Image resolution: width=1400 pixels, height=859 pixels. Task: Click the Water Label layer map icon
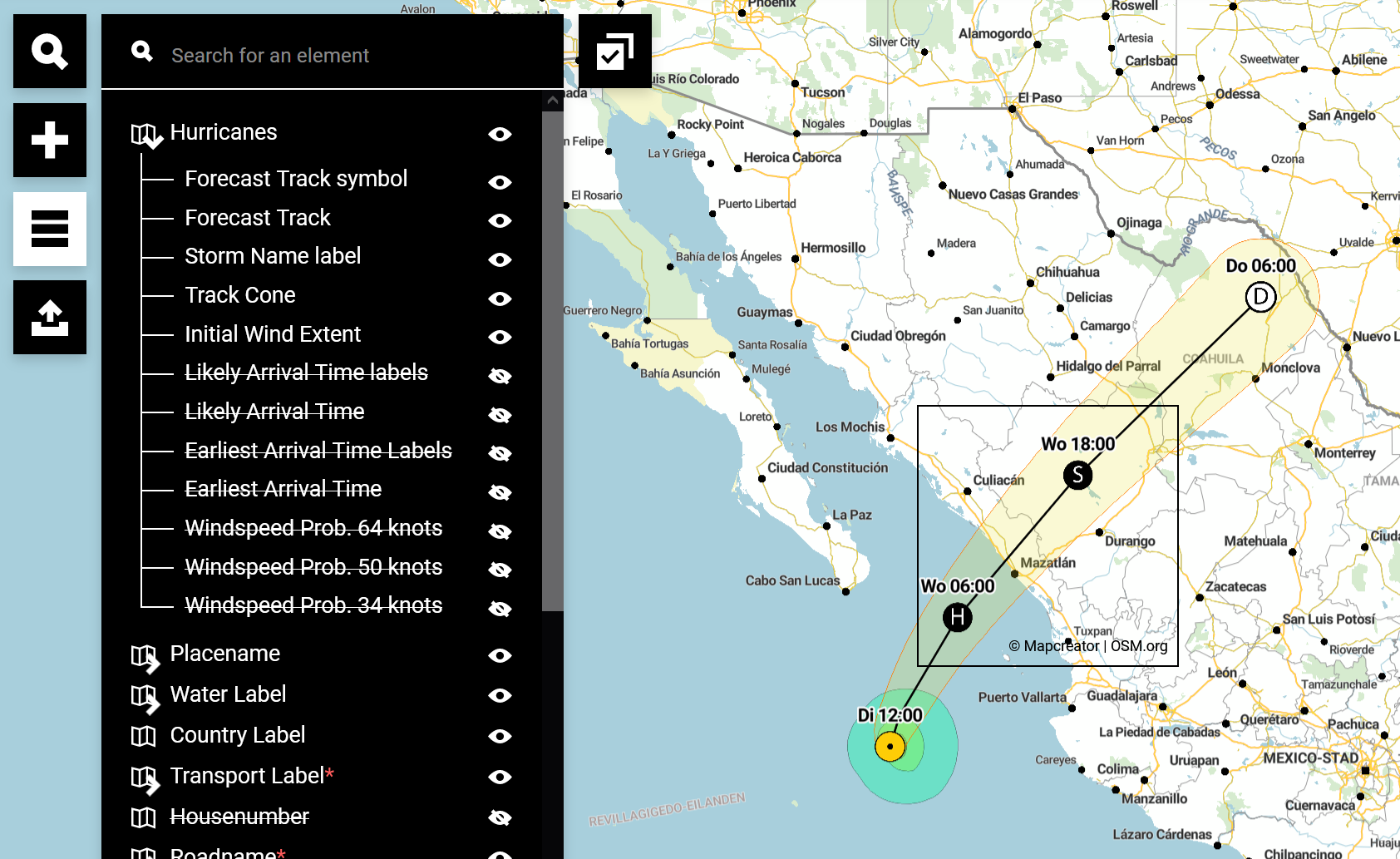point(144,697)
